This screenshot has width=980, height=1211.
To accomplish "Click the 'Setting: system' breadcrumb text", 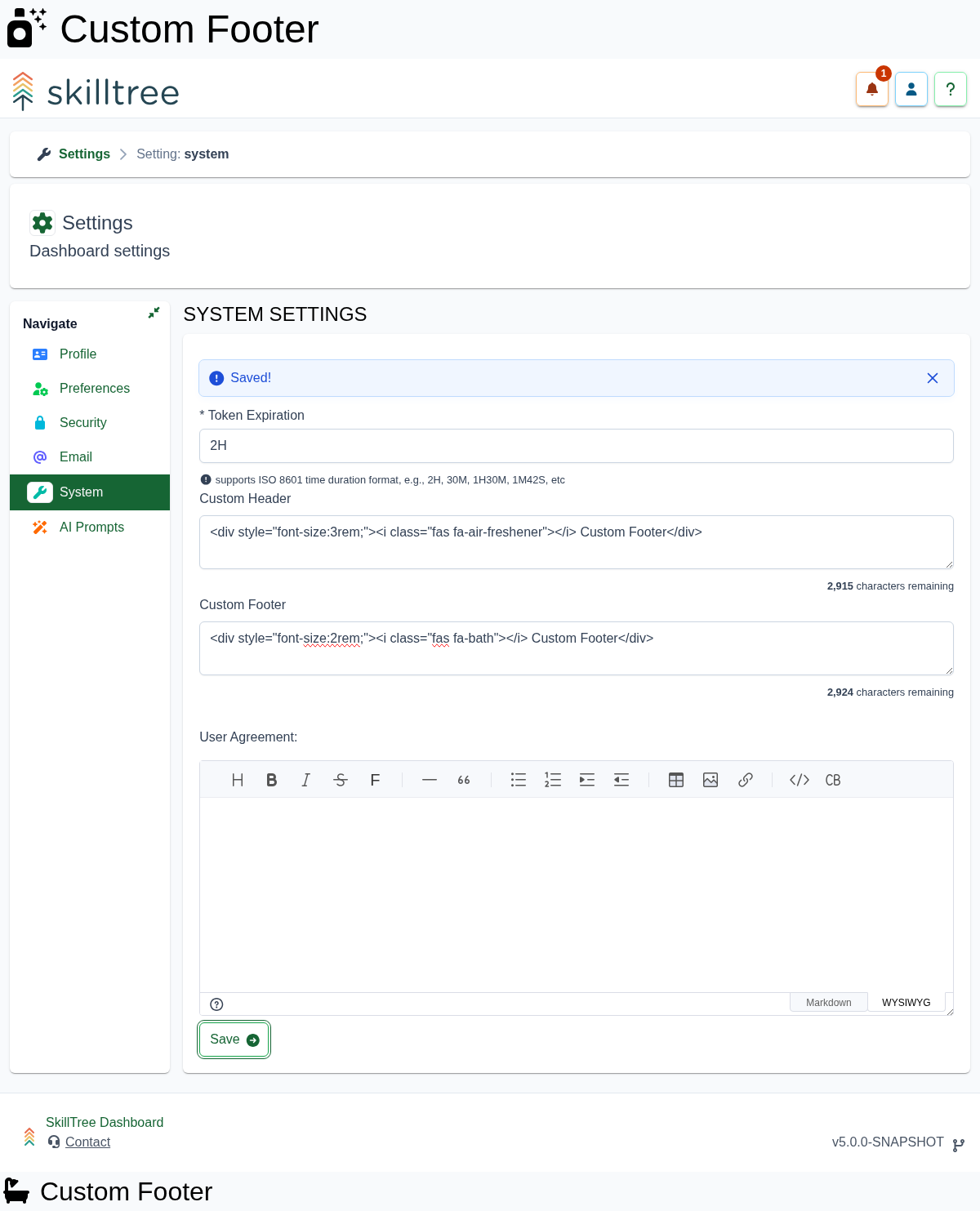I will [x=182, y=154].
